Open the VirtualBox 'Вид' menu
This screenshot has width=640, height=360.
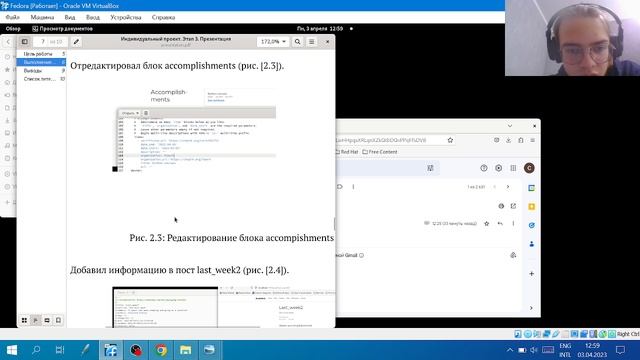click(x=70, y=18)
